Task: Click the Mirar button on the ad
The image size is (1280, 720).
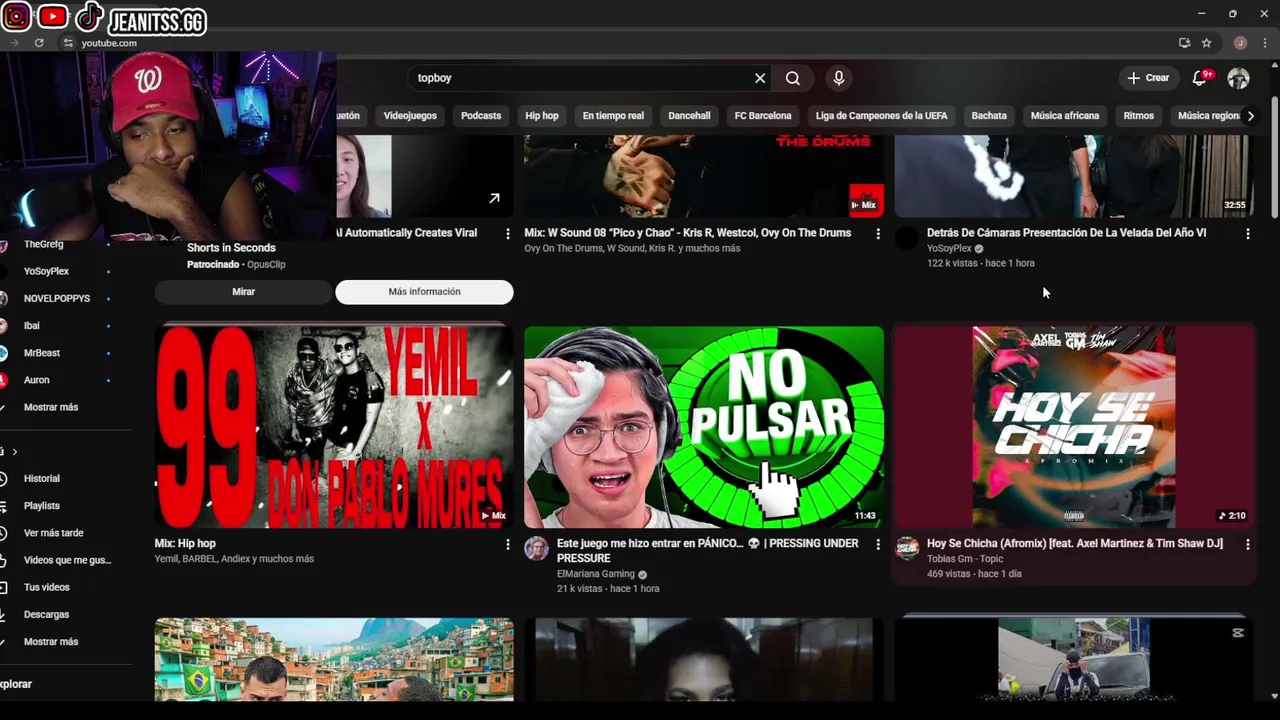Action: click(x=243, y=292)
